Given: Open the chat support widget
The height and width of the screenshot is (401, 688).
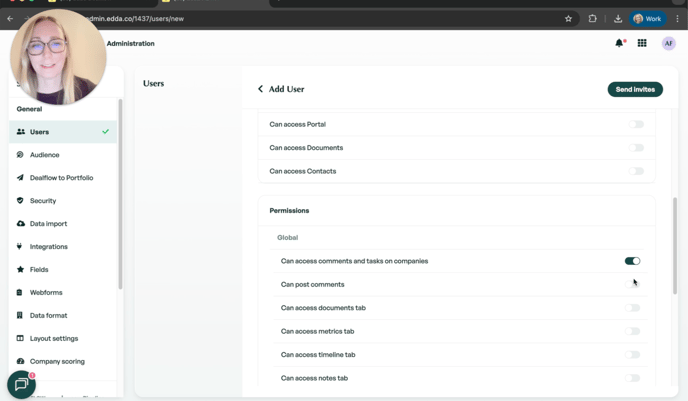Looking at the screenshot, I should pyautogui.click(x=21, y=385).
